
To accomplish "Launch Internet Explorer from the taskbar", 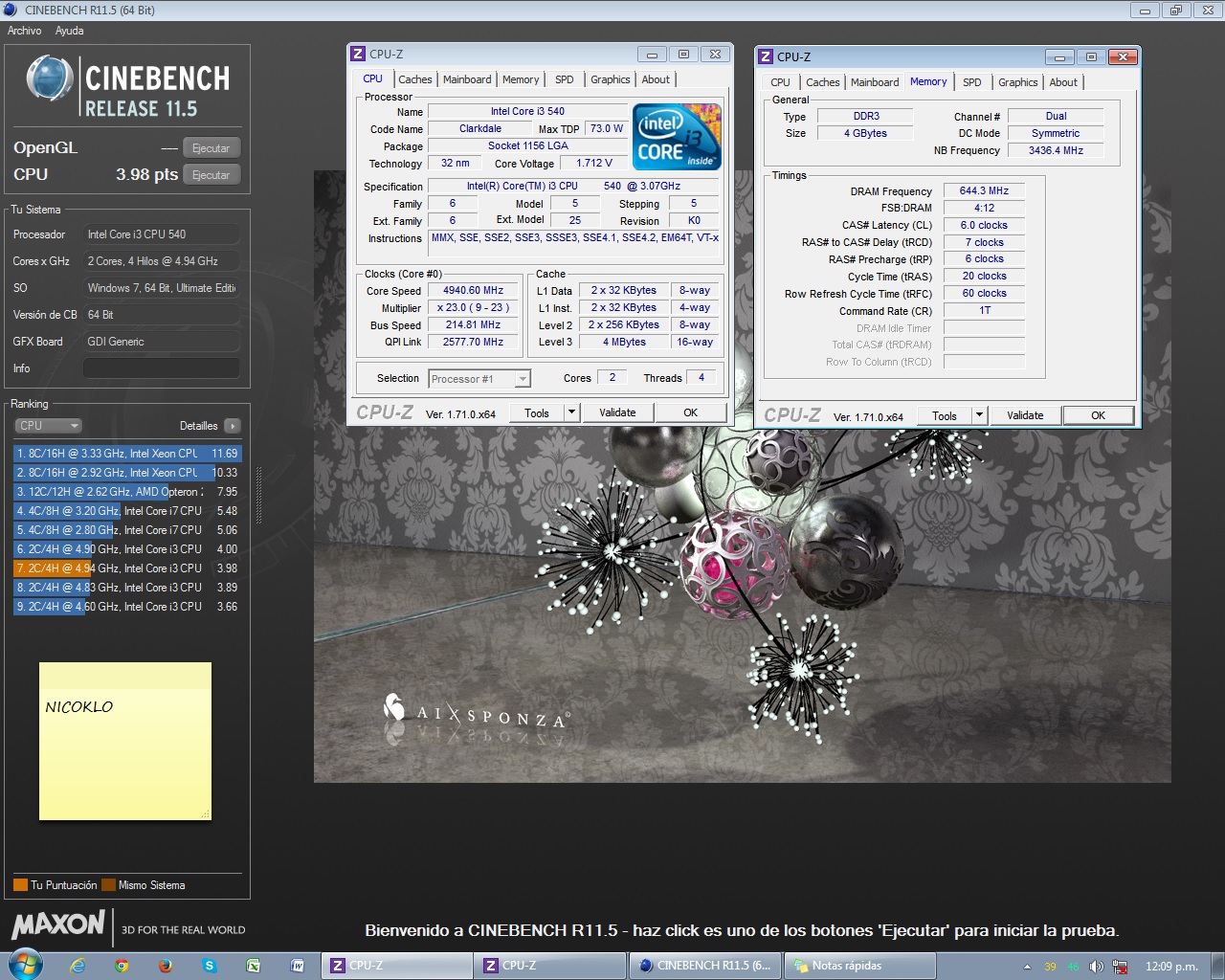I will coord(78,966).
